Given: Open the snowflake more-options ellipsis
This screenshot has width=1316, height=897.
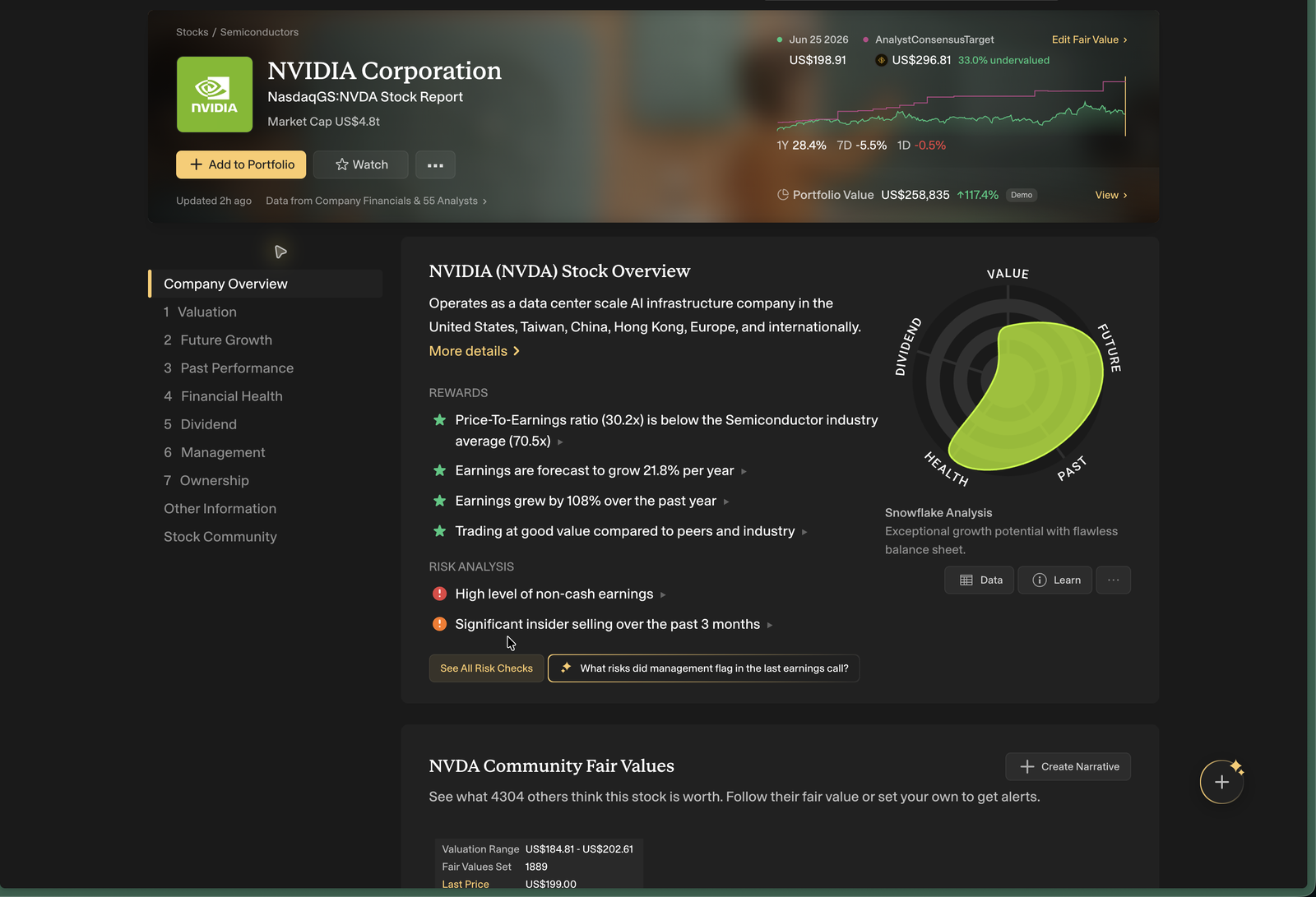Looking at the screenshot, I should pos(1114,580).
